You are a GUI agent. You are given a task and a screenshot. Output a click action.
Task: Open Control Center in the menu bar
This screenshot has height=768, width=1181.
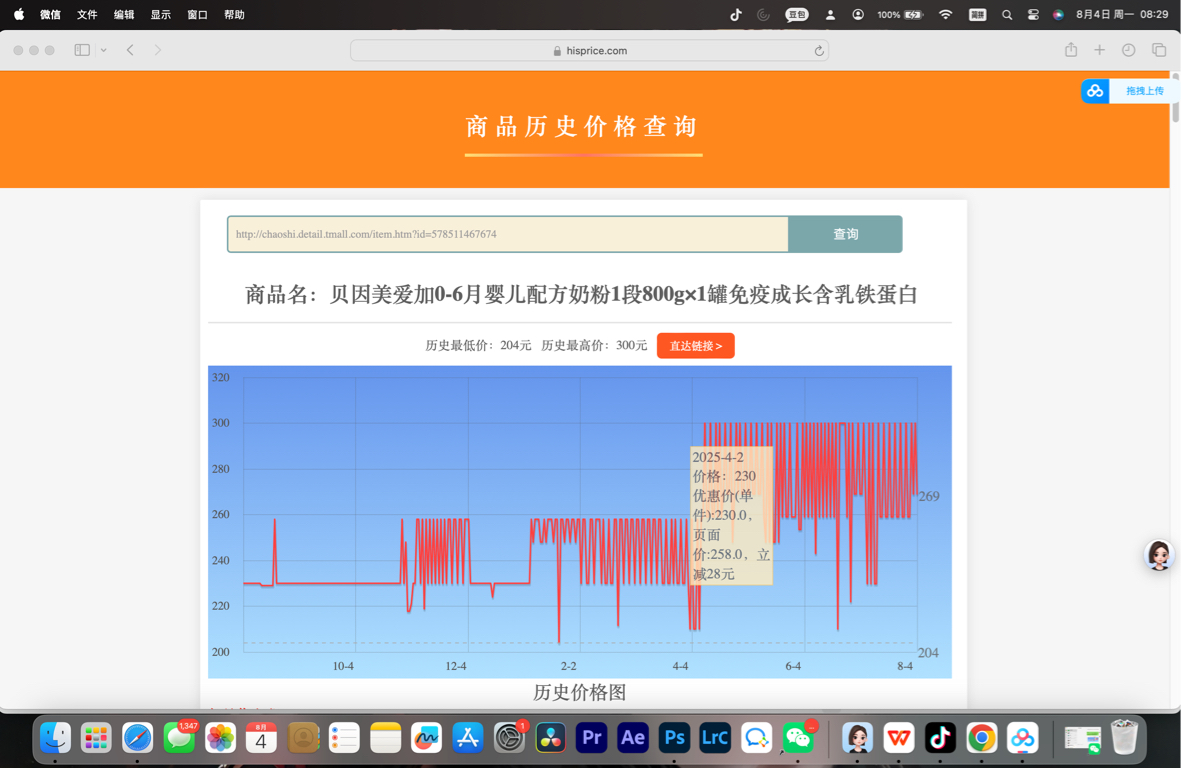(1033, 14)
